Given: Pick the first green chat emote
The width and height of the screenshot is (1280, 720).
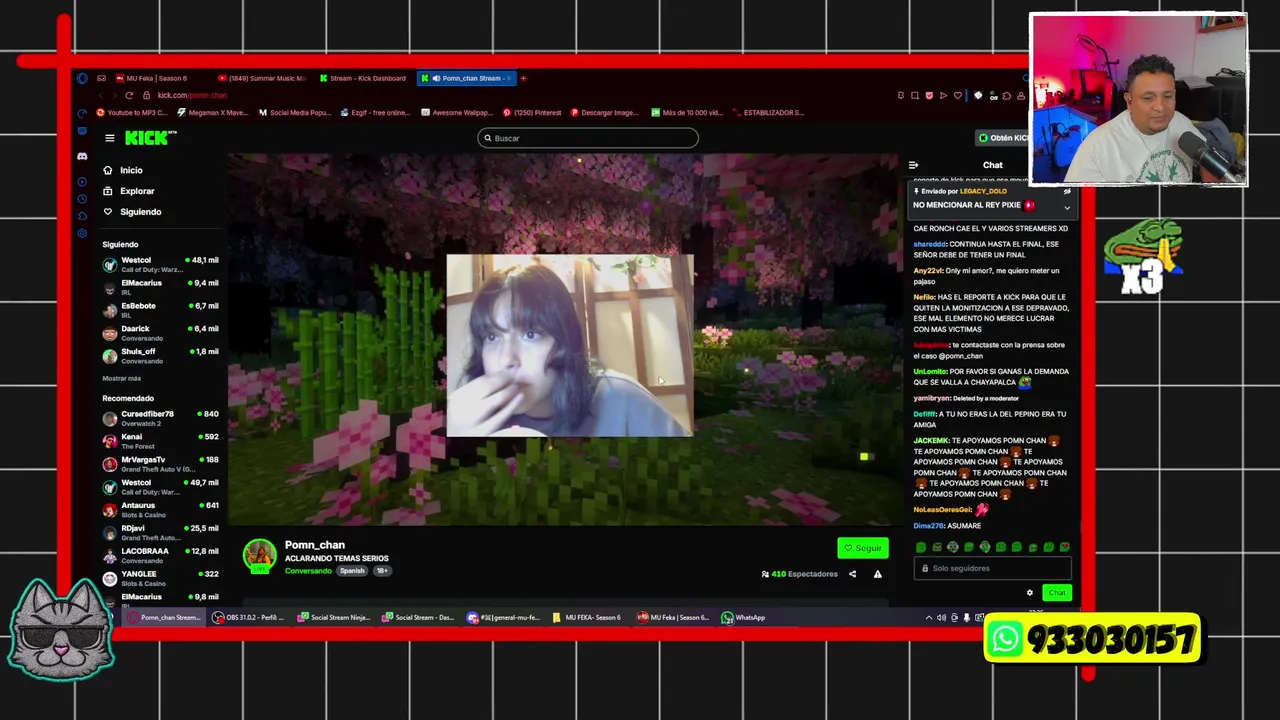Looking at the screenshot, I should click(921, 547).
